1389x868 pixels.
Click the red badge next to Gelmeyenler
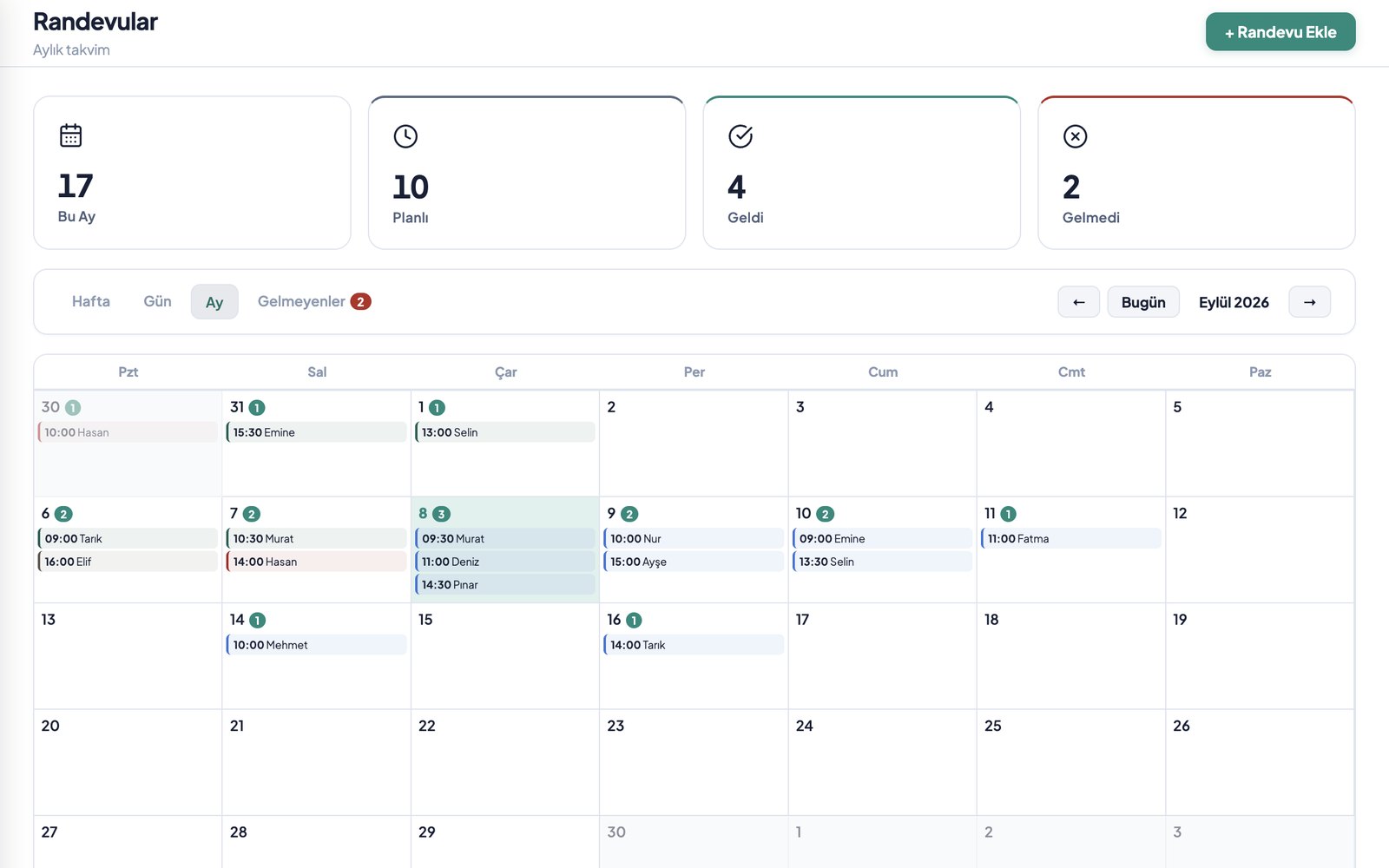360,302
